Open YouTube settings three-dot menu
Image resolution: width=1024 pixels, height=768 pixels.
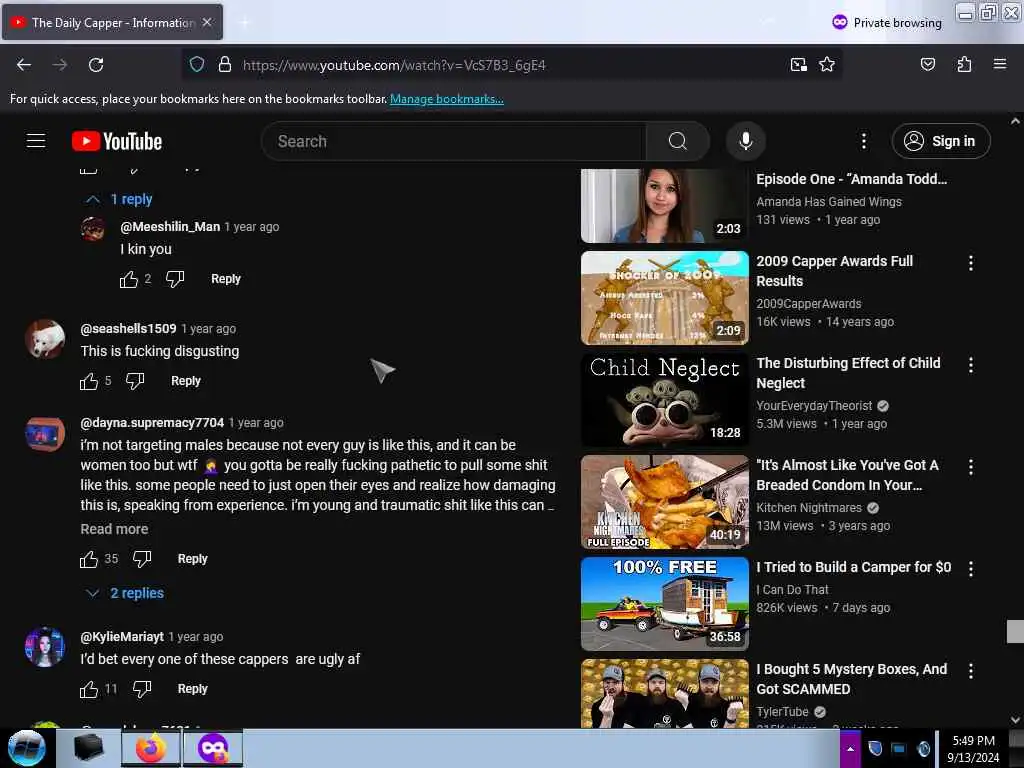pos(863,141)
